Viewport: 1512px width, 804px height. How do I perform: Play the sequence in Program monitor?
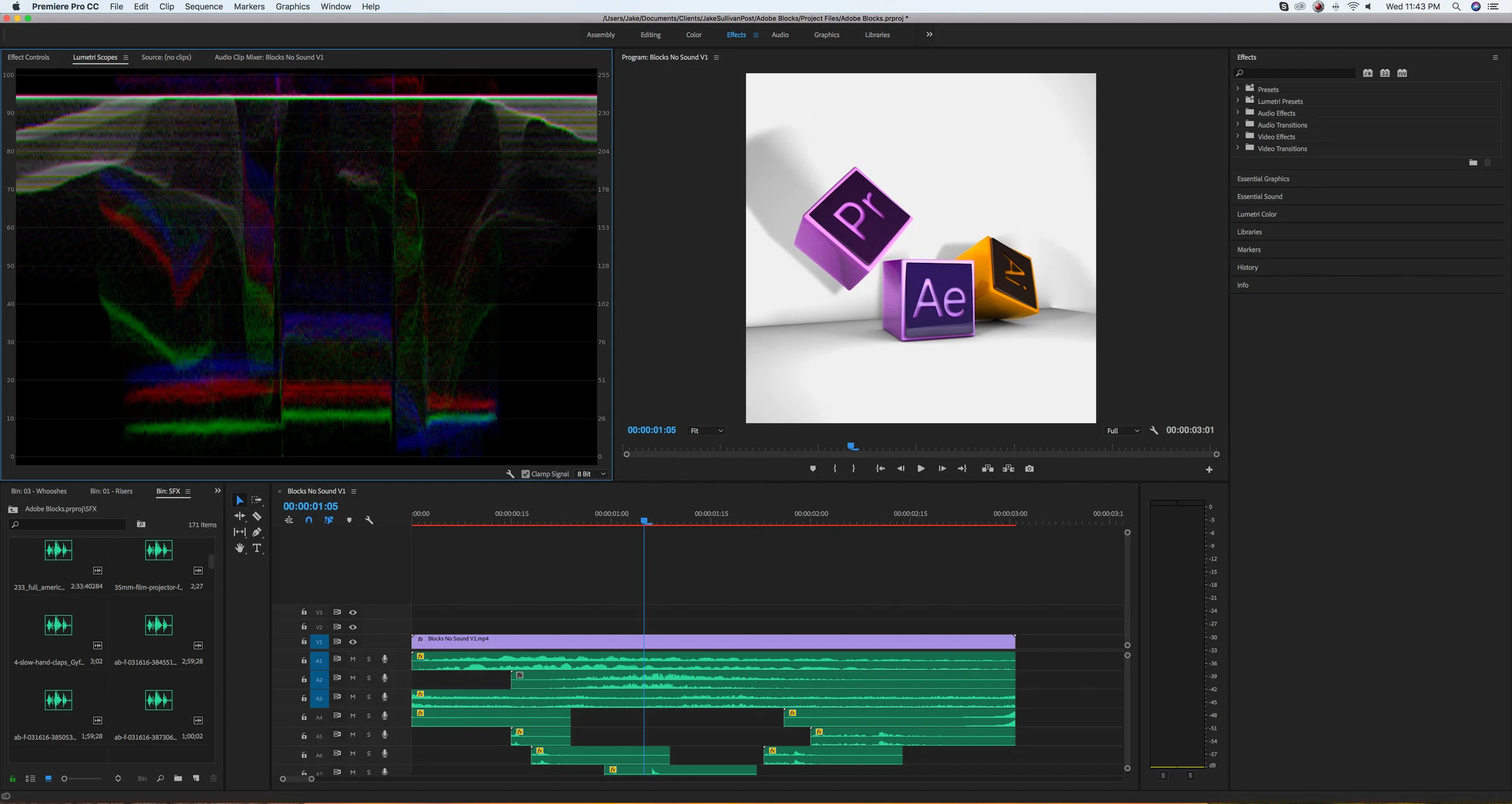(921, 468)
